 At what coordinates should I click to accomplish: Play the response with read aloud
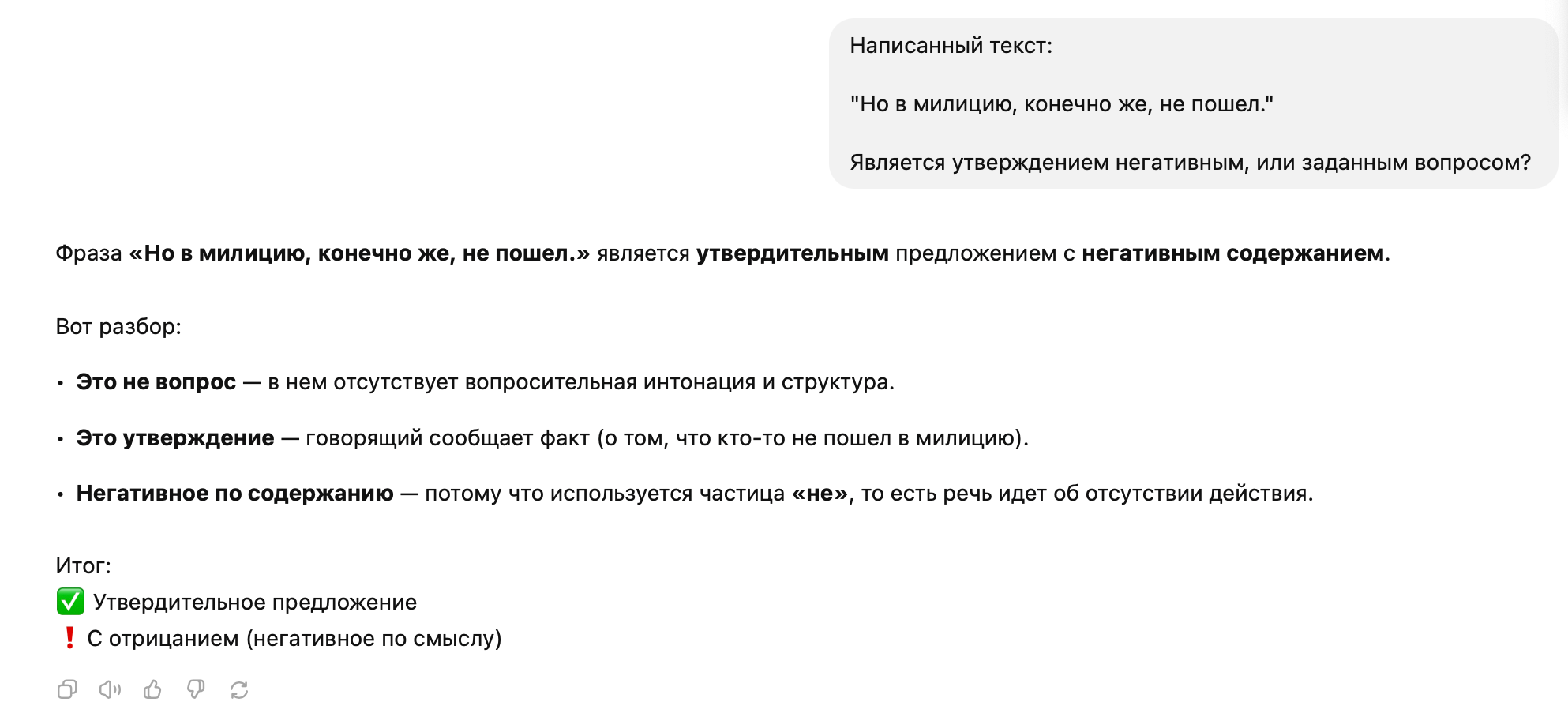point(110,689)
